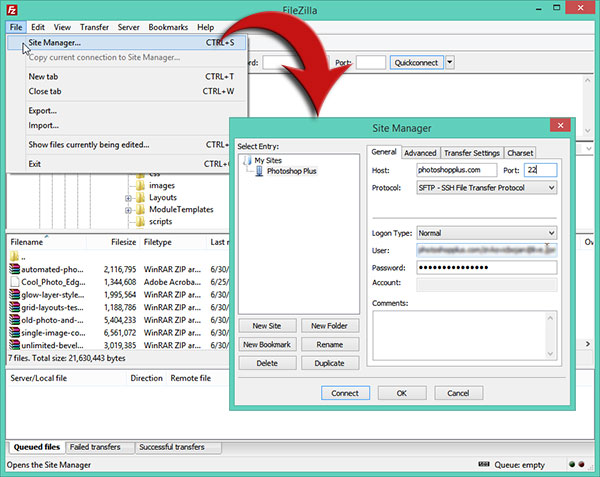
Task: Open the Help menu
Action: [205, 27]
